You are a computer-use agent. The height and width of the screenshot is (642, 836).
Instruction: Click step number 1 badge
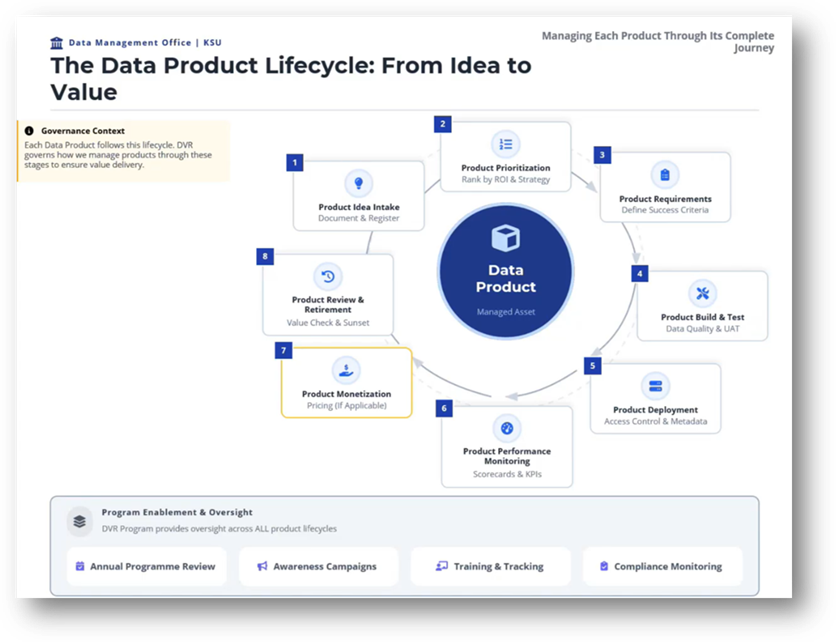click(x=295, y=163)
